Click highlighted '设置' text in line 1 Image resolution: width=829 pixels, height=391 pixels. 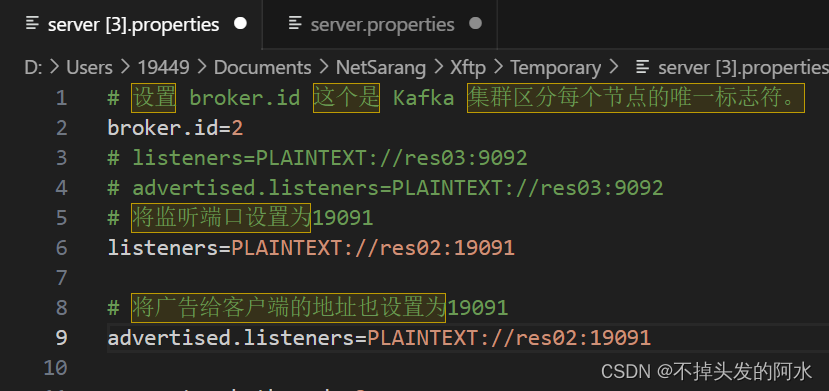click(153, 98)
